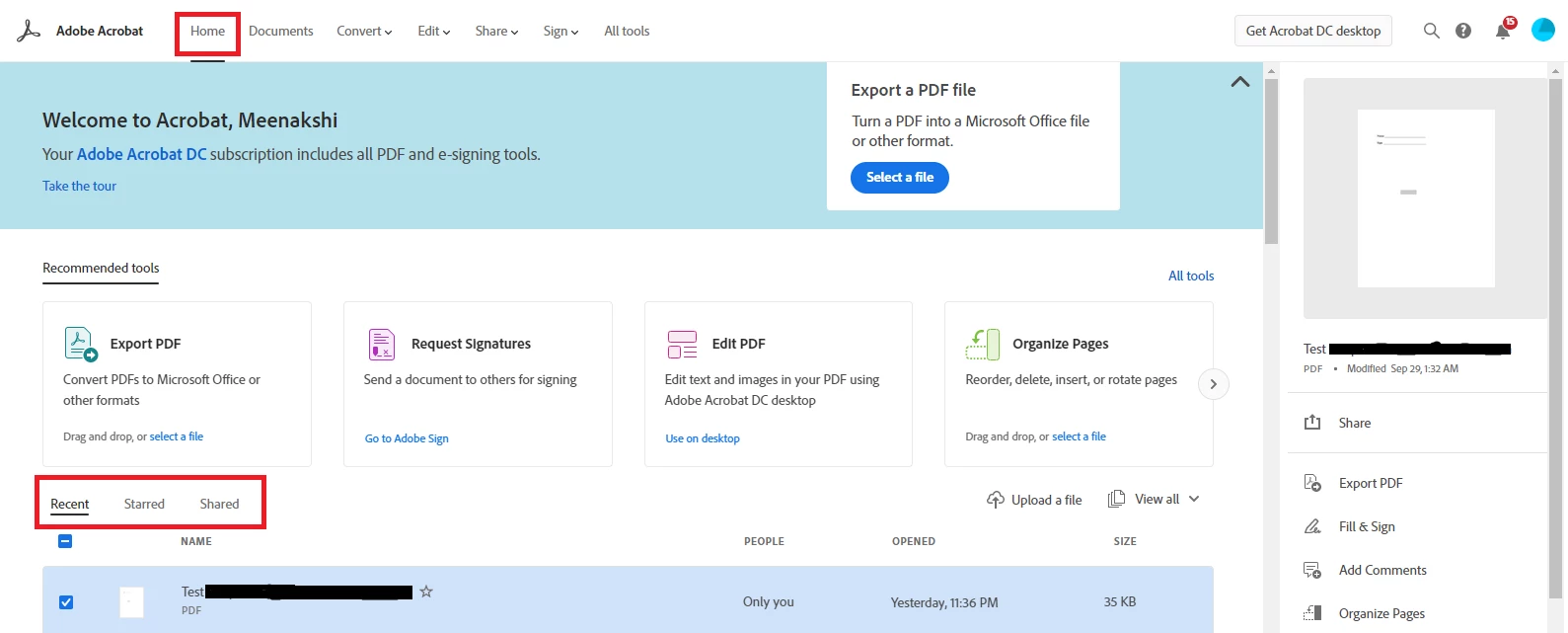Click Fill & Sign in the side panel

(1367, 526)
